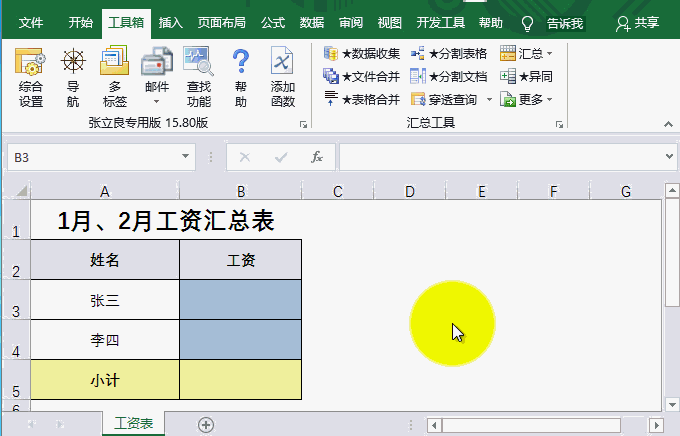Open the 帮助 question mark icon

point(240,76)
